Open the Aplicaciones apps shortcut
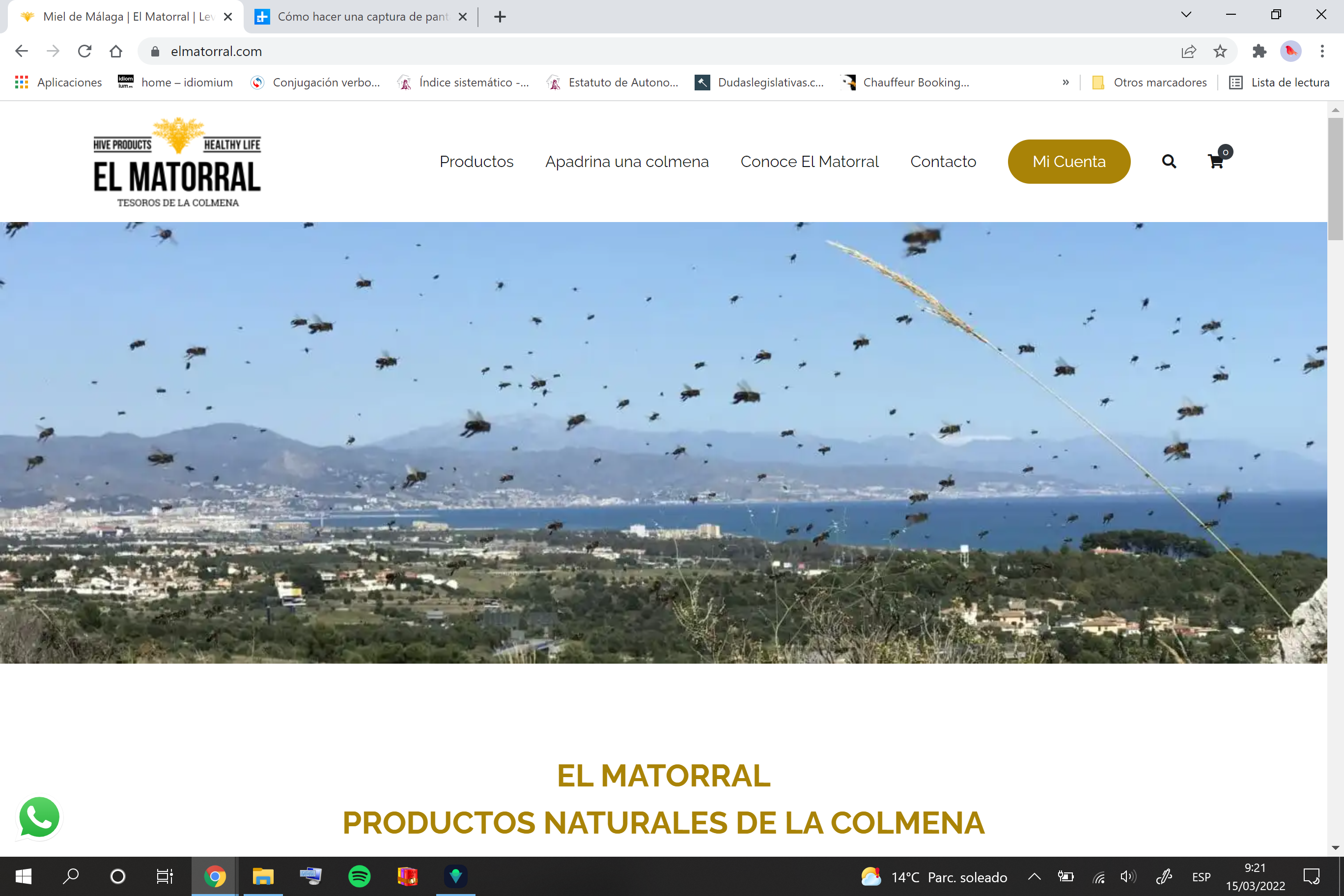Screen dimensions: 1344x896 point(58,83)
